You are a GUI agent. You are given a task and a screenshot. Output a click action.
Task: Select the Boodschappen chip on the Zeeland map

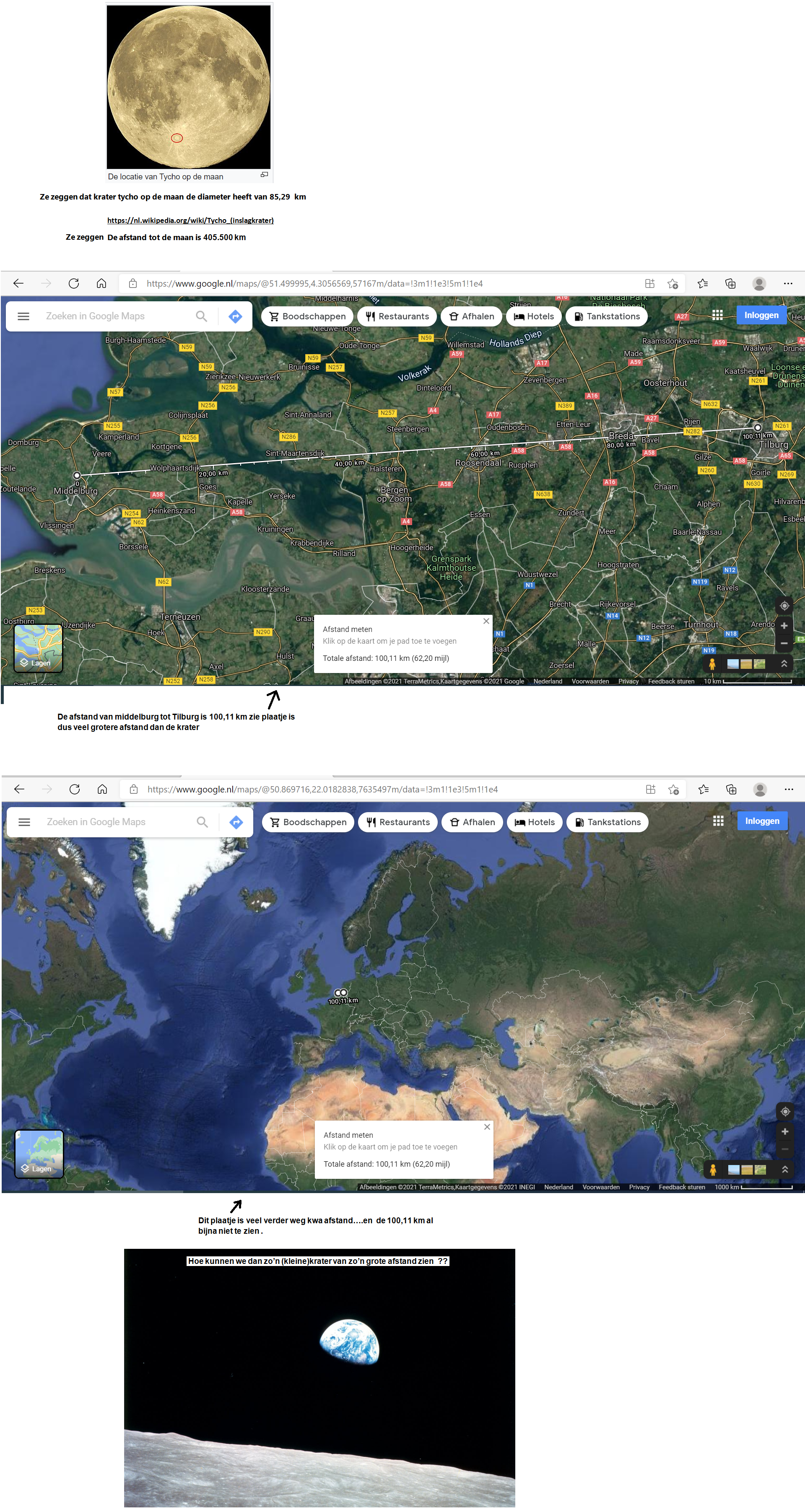point(307,316)
